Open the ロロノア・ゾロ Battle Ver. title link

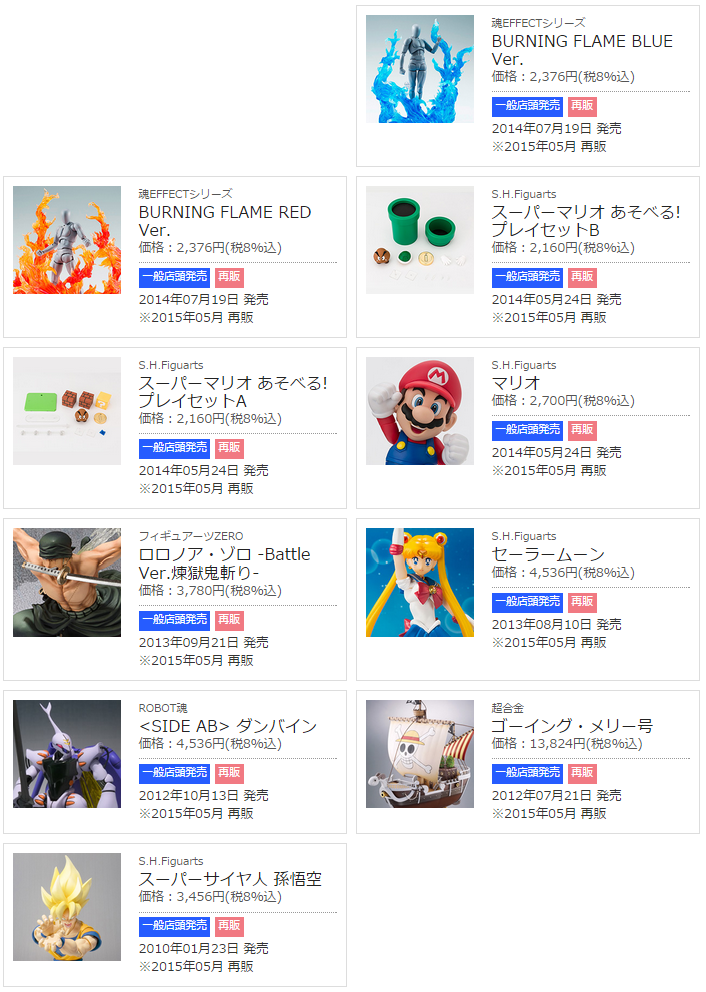224,563
